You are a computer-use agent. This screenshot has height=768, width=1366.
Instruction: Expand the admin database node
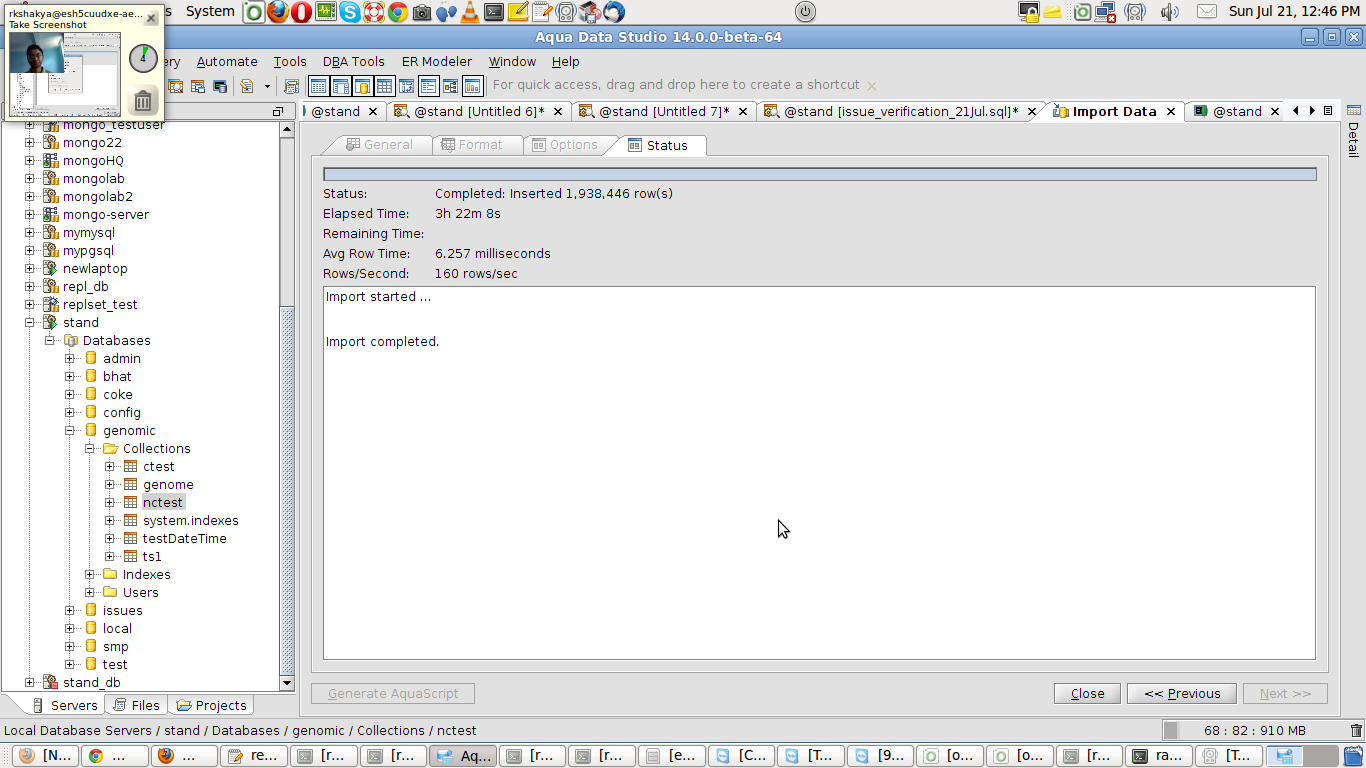coord(69,358)
